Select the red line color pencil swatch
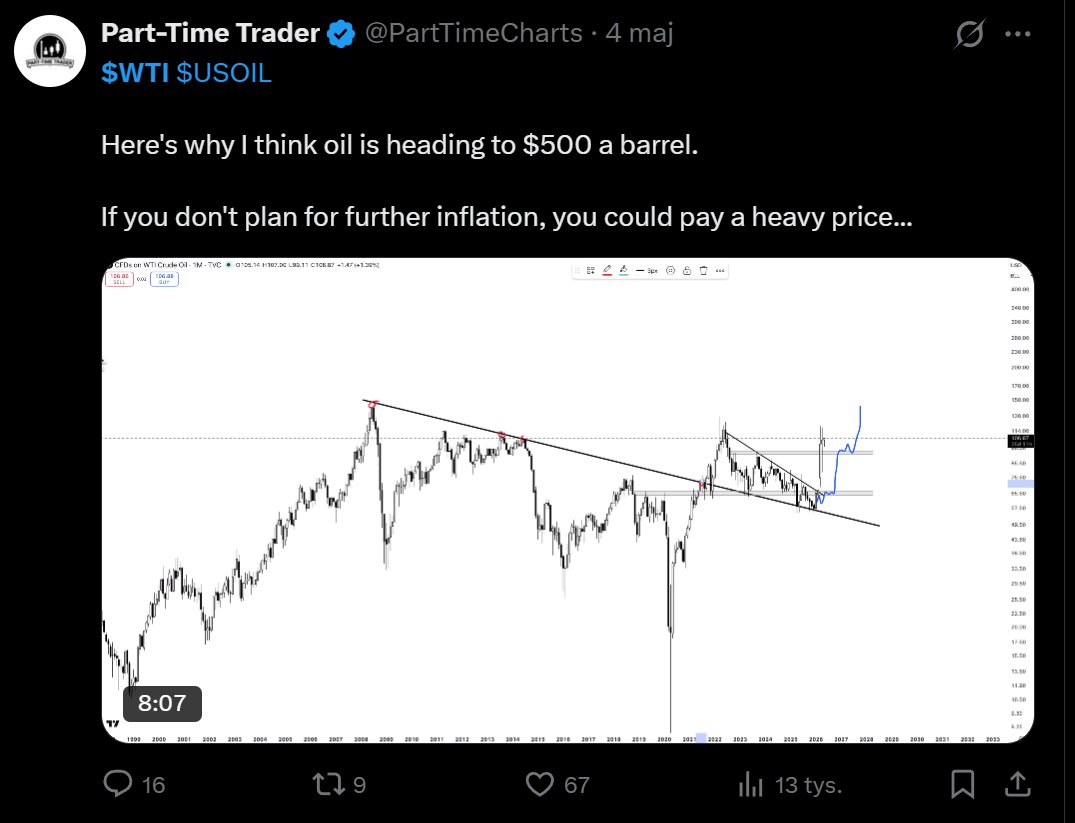The height and width of the screenshot is (823, 1075). click(x=607, y=271)
